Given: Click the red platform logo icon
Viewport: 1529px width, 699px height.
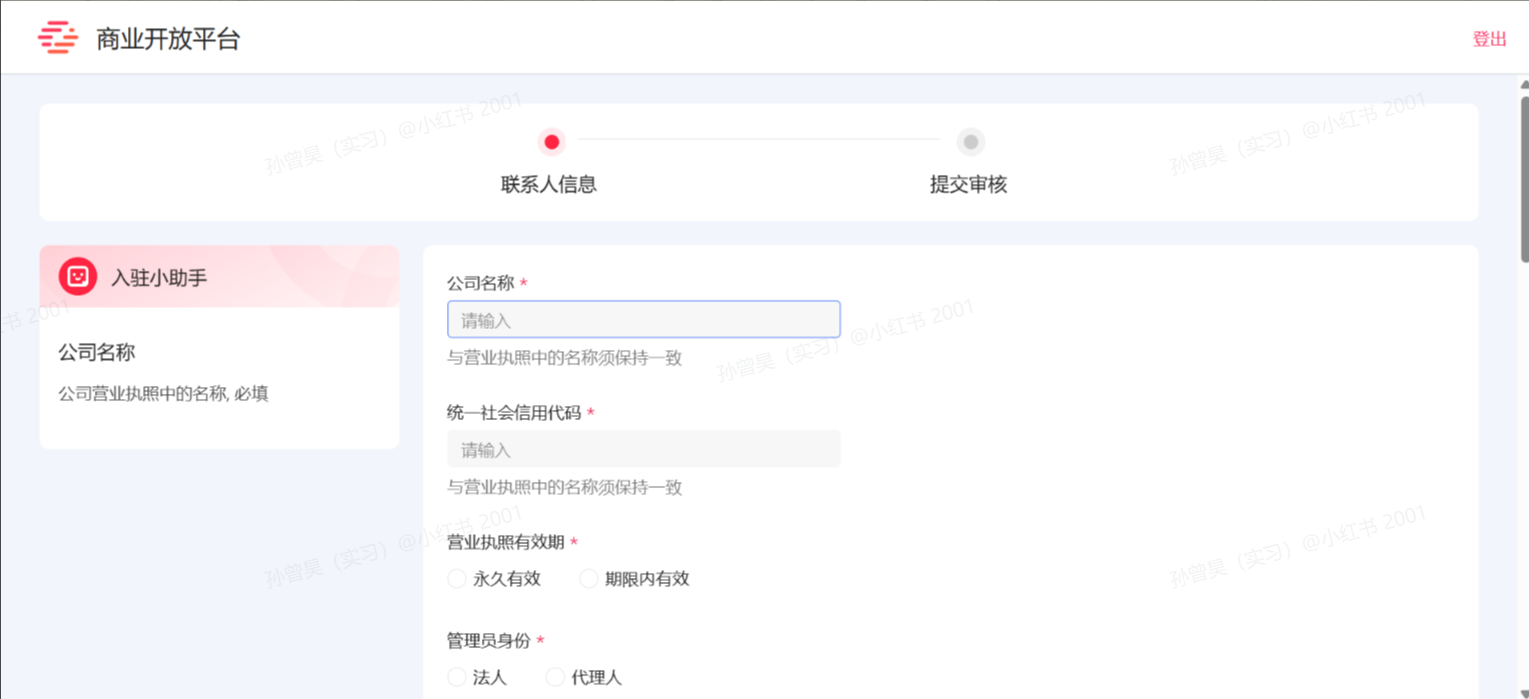Looking at the screenshot, I should point(58,38).
